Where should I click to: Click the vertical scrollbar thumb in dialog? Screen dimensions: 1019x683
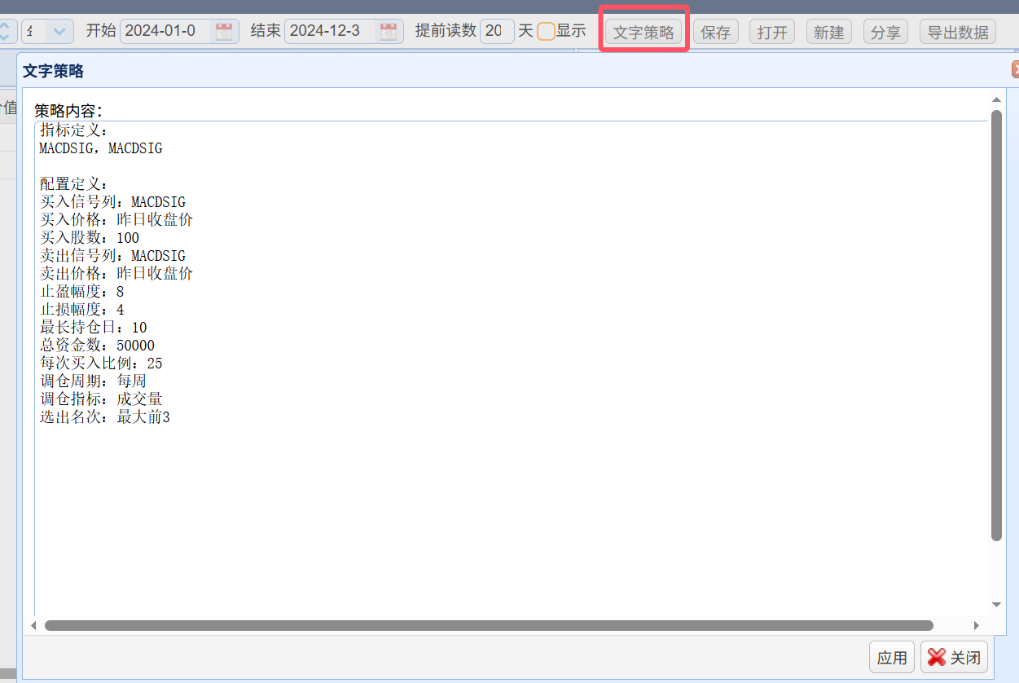[x=996, y=325]
